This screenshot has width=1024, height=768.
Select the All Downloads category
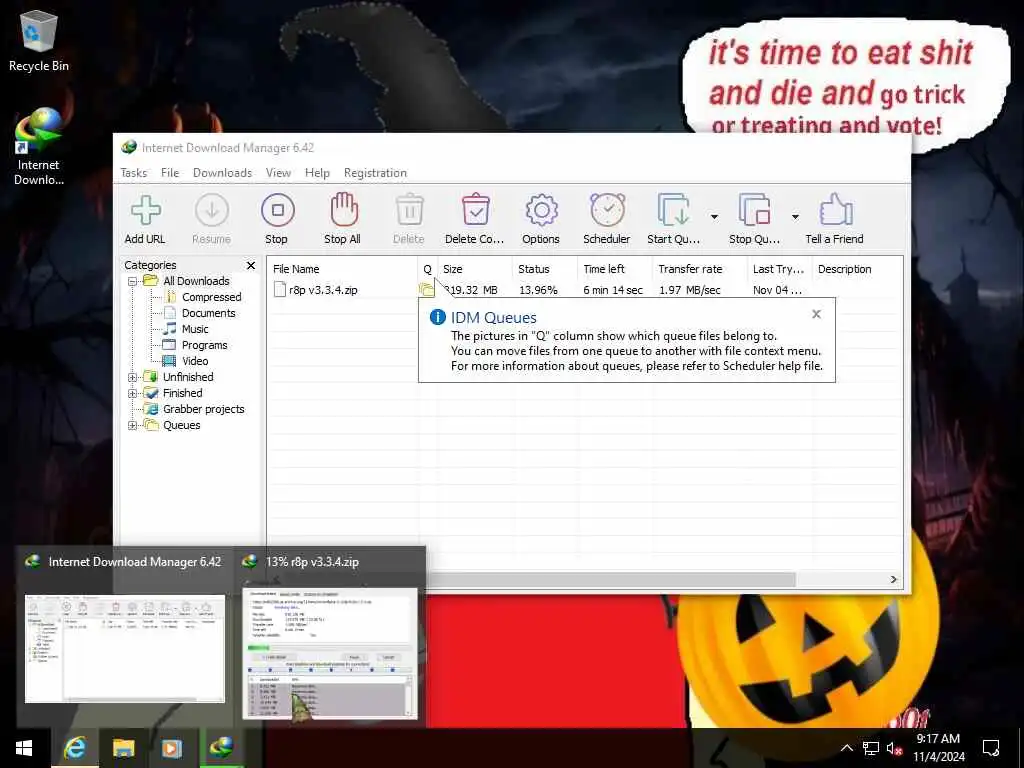pos(196,281)
